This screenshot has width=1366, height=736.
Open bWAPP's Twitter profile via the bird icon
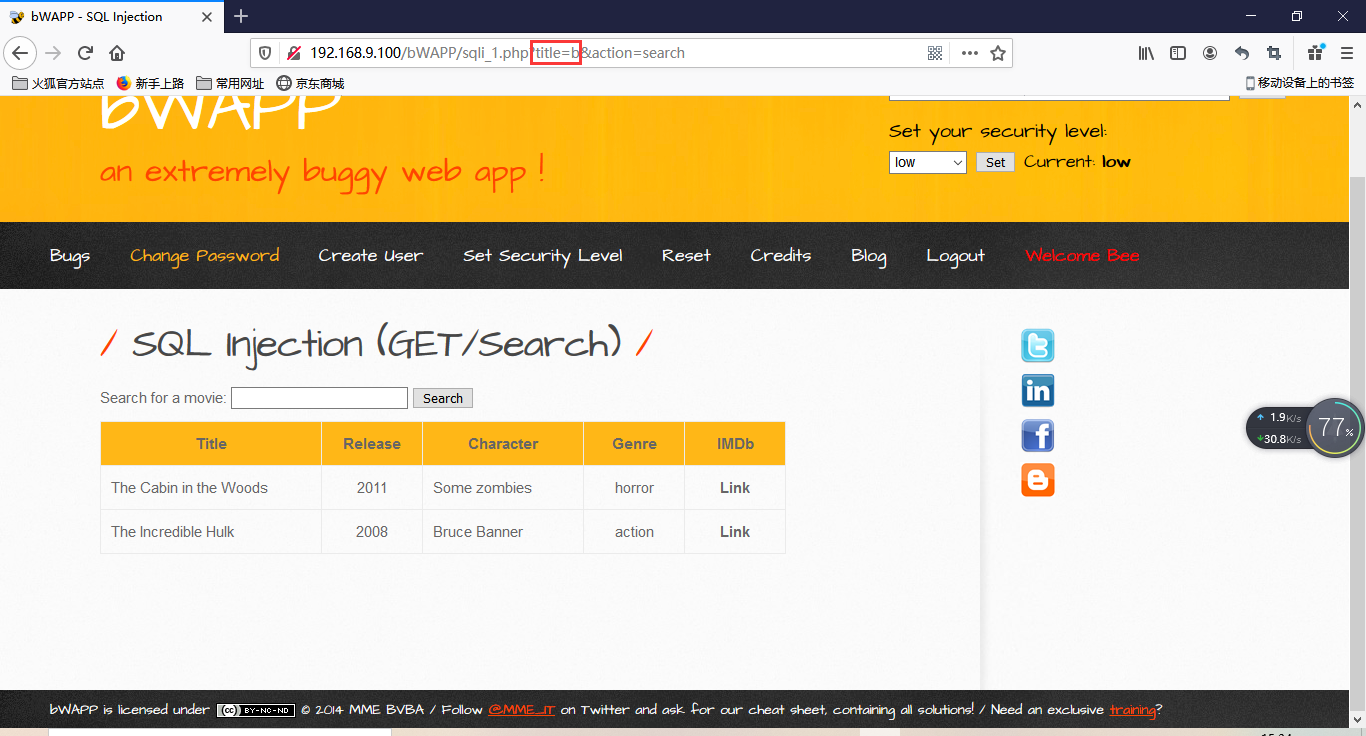coord(1037,345)
